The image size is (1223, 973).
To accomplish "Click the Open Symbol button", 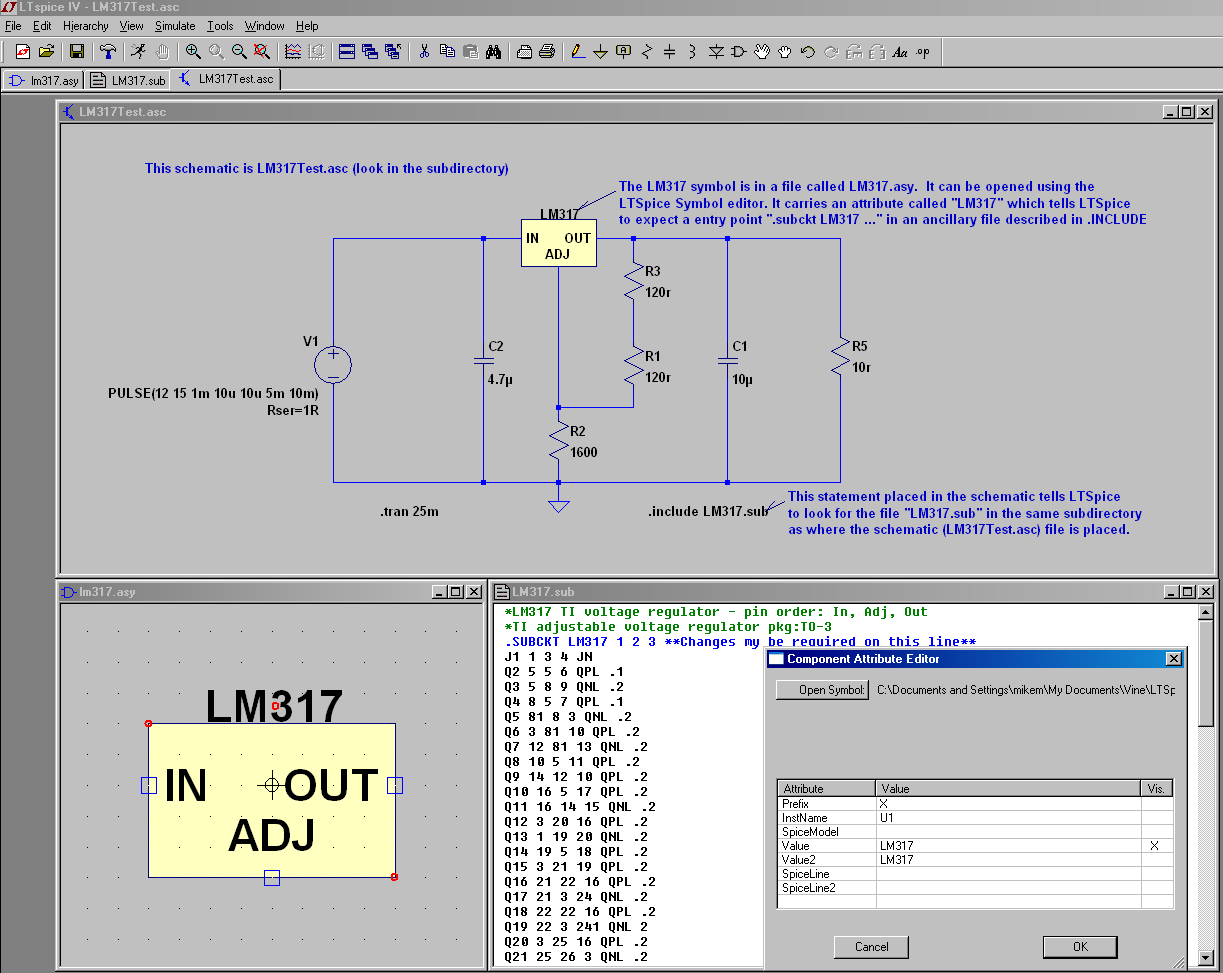I will pos(822,690).
